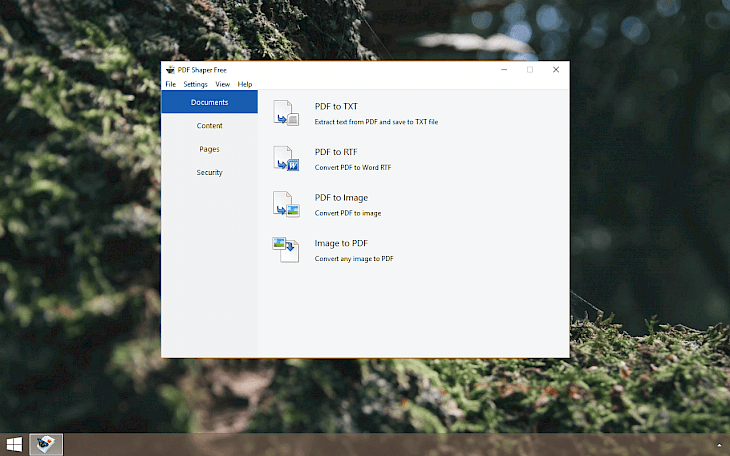Viewport: 730px width, 456px height.
Task: Choose the PDF to Image title
Action: [341, 198]
